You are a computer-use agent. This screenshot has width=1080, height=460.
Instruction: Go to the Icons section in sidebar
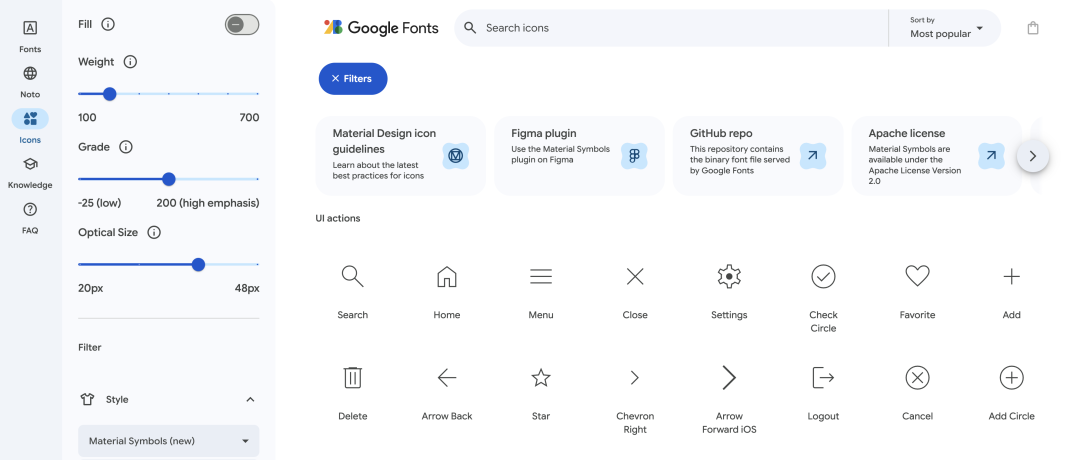(30, 127)
